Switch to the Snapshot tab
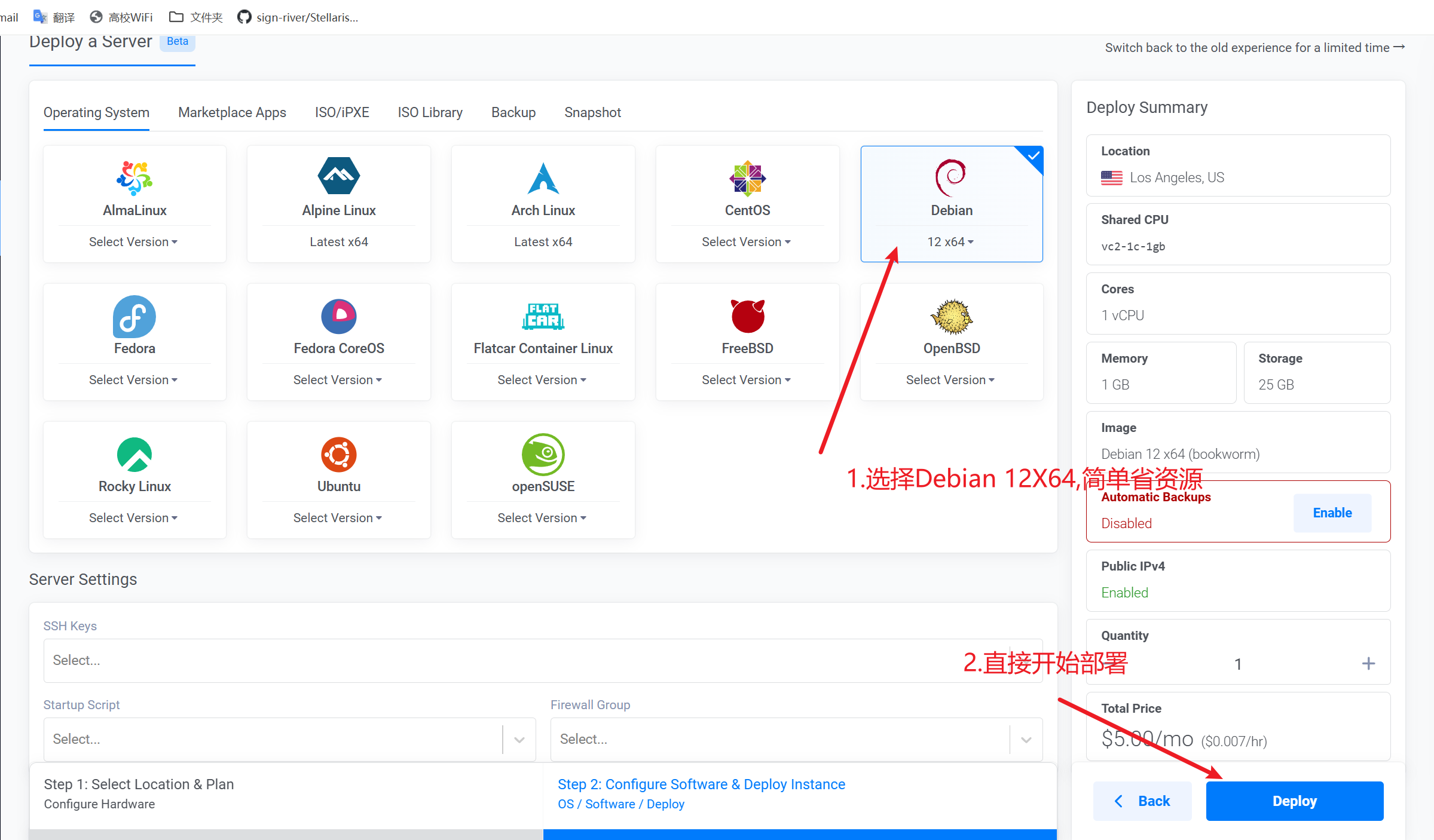 tap(593, 112)
